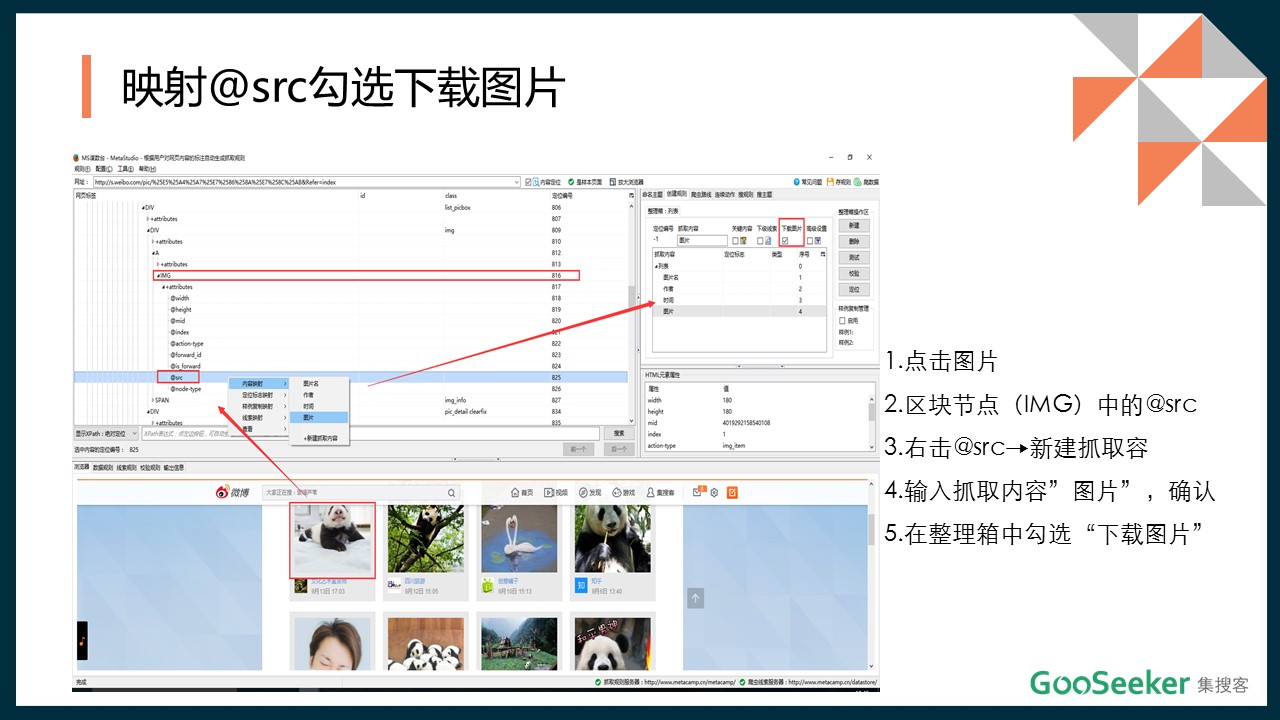This screenshot has width=1280, height=720.
Task: Open the 网址 URL dropdown arrow
Action: 516,182
